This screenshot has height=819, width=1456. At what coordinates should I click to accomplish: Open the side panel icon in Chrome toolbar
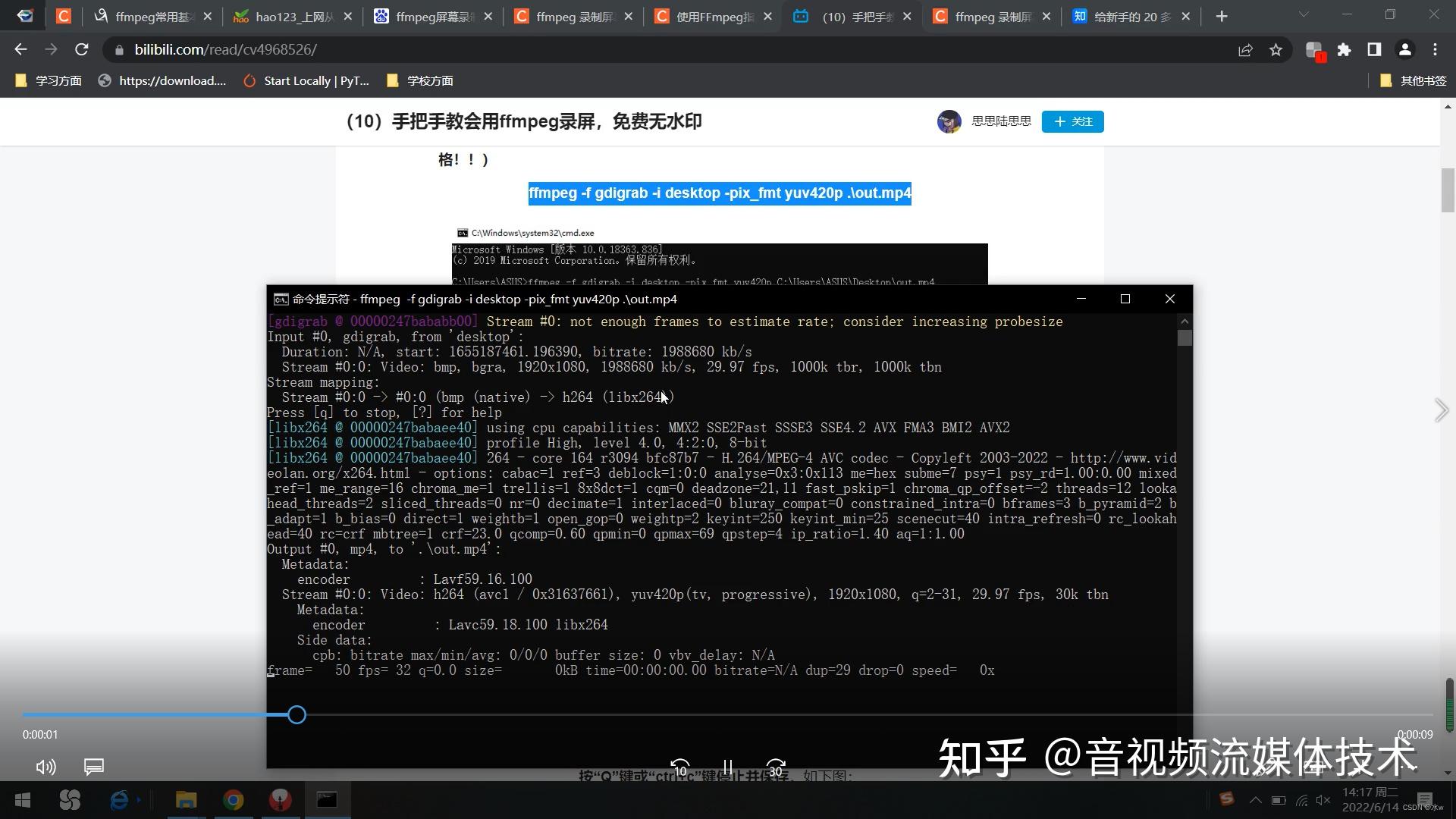point(1374,49)
